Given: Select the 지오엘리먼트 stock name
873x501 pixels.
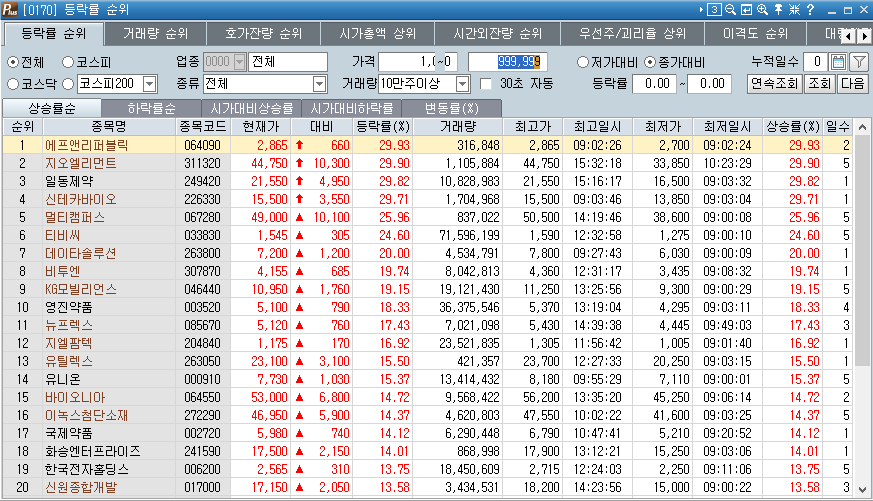Looking at the screenshot, I should click(x=81, y=164).
